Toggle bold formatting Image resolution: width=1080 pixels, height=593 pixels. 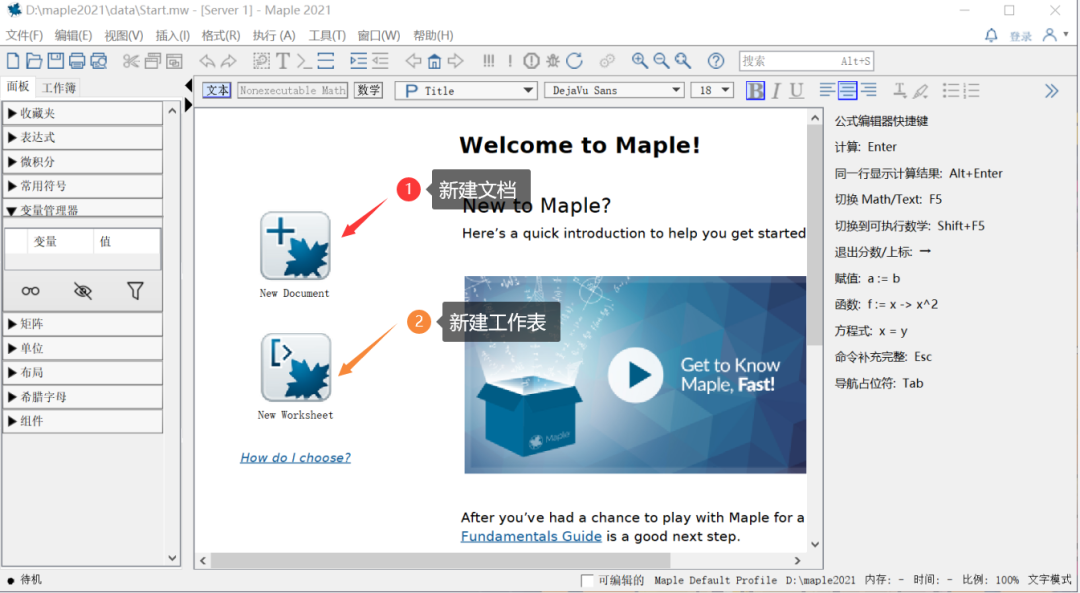[753, 90]
